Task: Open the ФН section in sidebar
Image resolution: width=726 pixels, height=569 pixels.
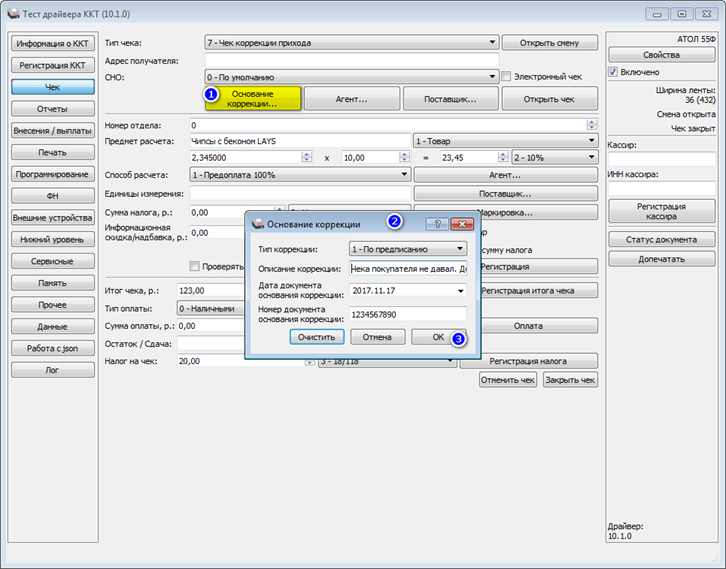Action: [x=52, y=196]
